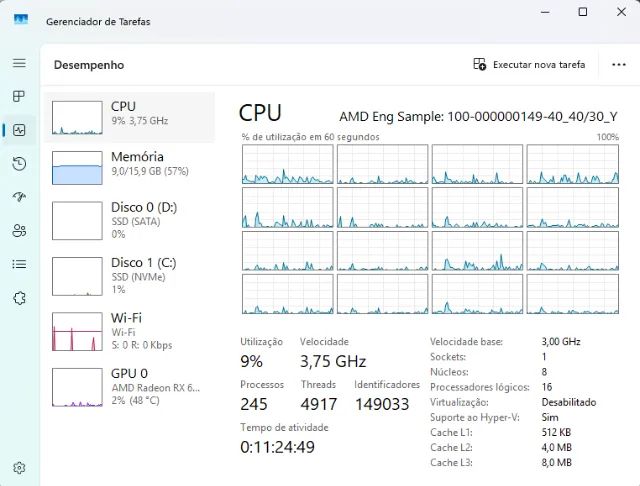Select Disco 0 (D:) resource
The image size is (640, 486).
point(129,220)
